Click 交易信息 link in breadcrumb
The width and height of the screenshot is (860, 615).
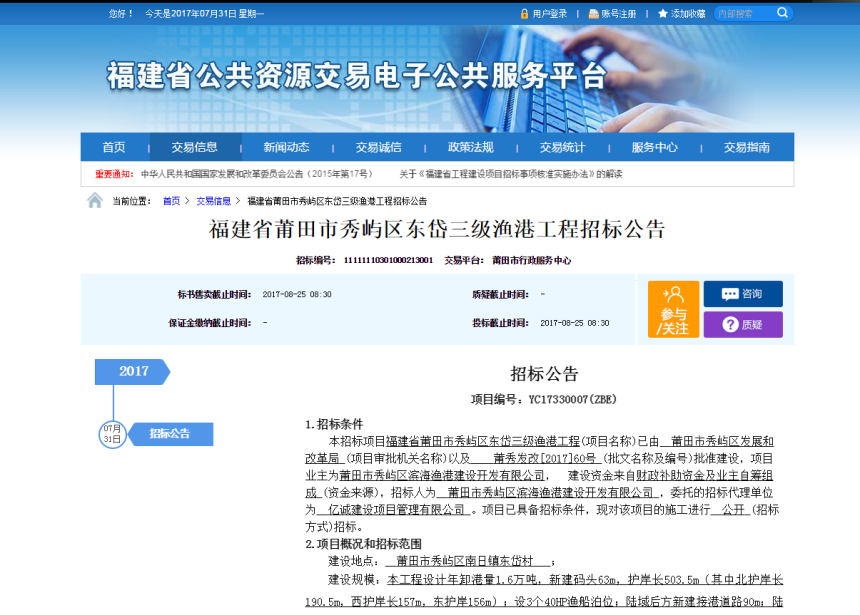click(213, 201)
